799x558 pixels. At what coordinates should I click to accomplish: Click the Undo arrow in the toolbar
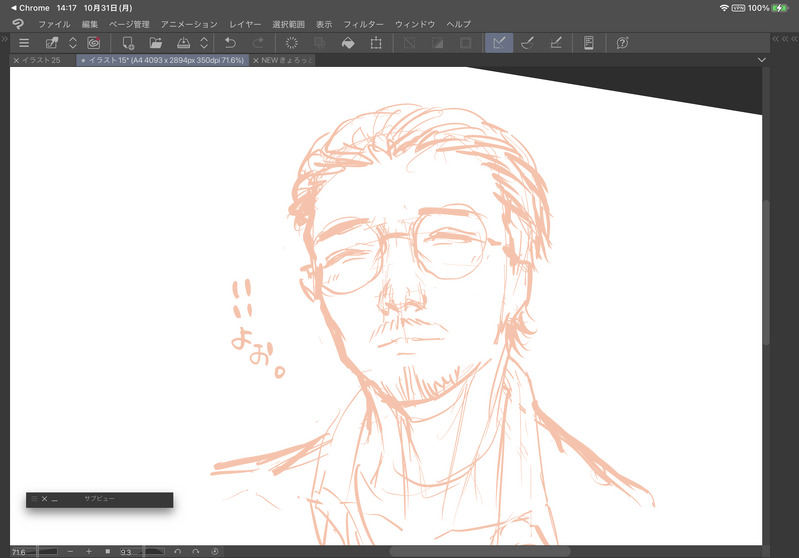coord(231,43)
